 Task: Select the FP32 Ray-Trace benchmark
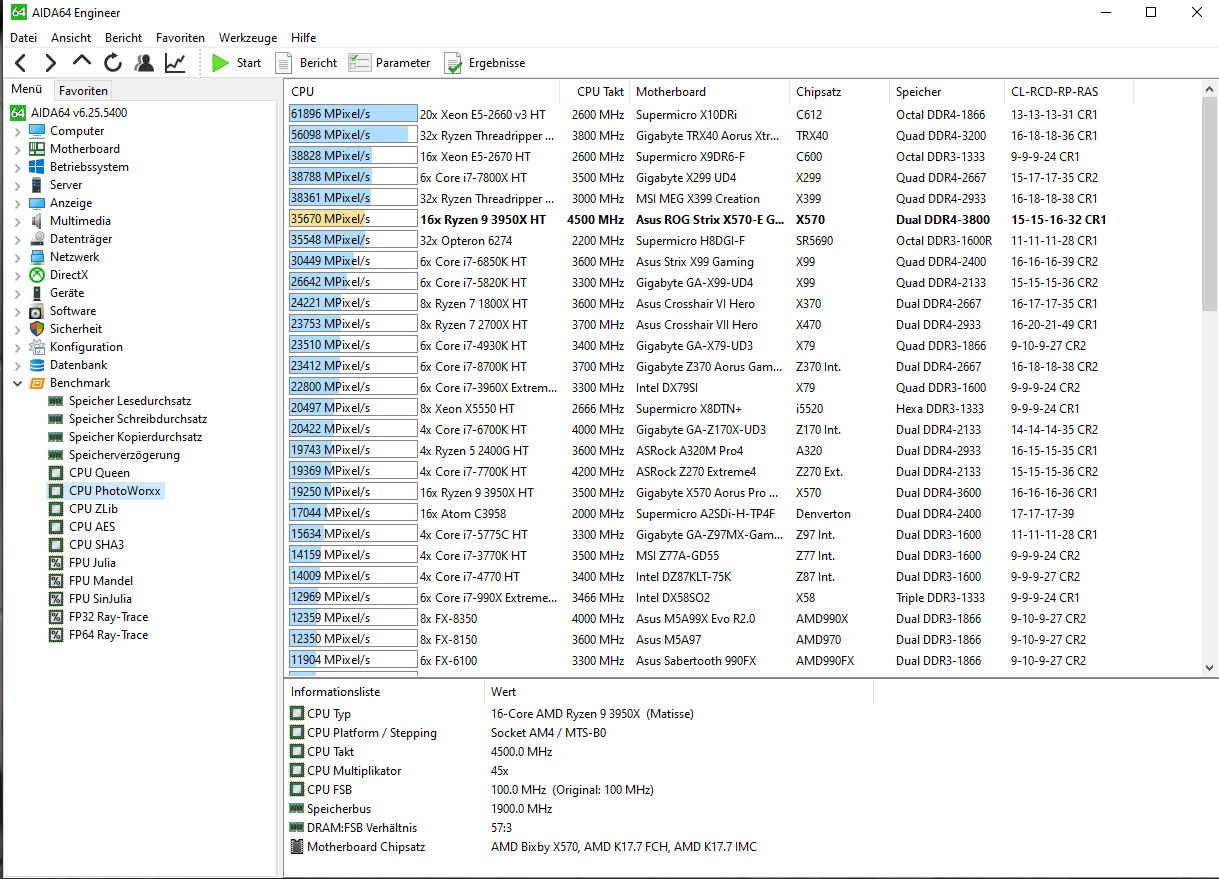tap(108, 617)
